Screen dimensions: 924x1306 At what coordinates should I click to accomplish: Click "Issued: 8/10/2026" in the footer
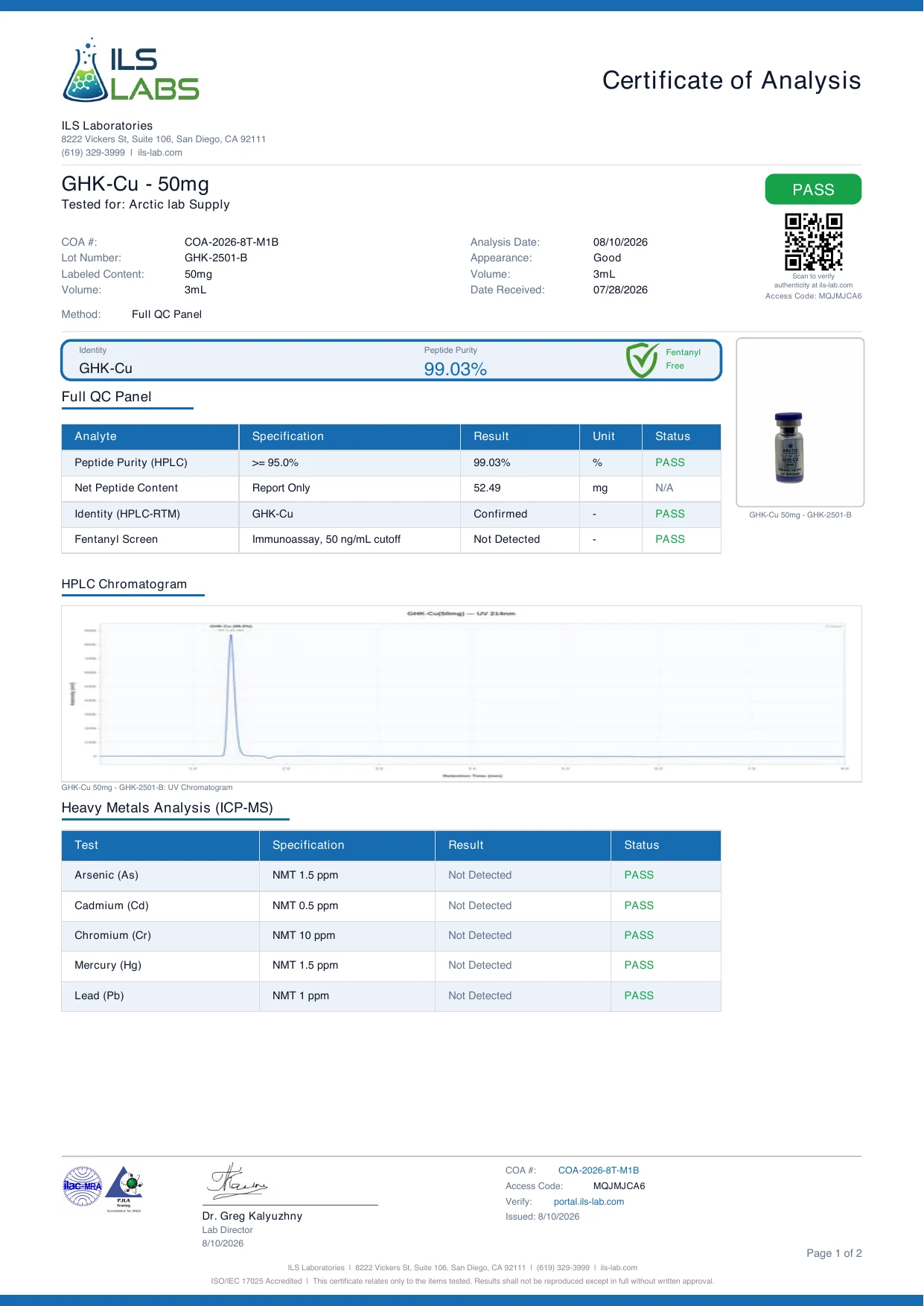[543, 1217]
